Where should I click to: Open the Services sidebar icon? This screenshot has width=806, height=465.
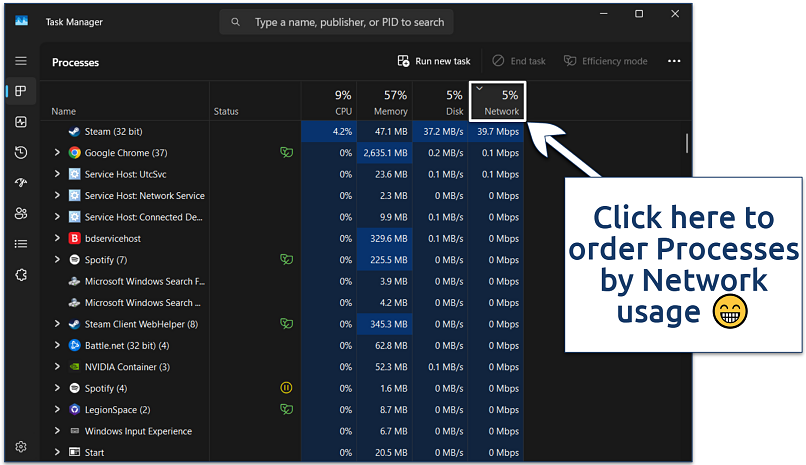click(x=21, y=274)
